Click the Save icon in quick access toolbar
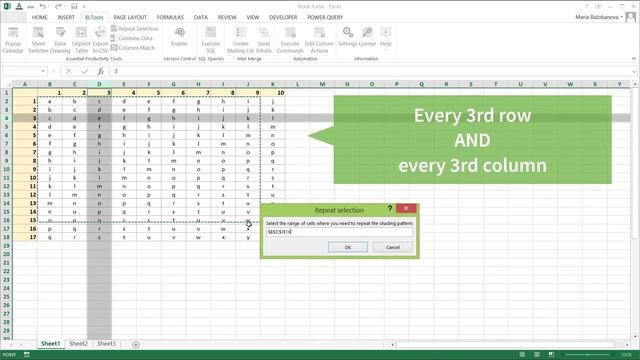This screenshot has height=360, width=640. [74, 6]
